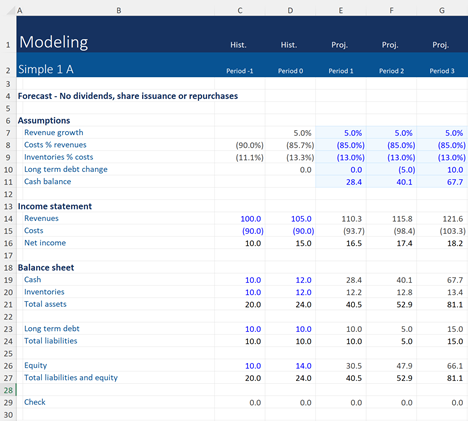Select the 'Long term debt change' label

coord(66,169)
